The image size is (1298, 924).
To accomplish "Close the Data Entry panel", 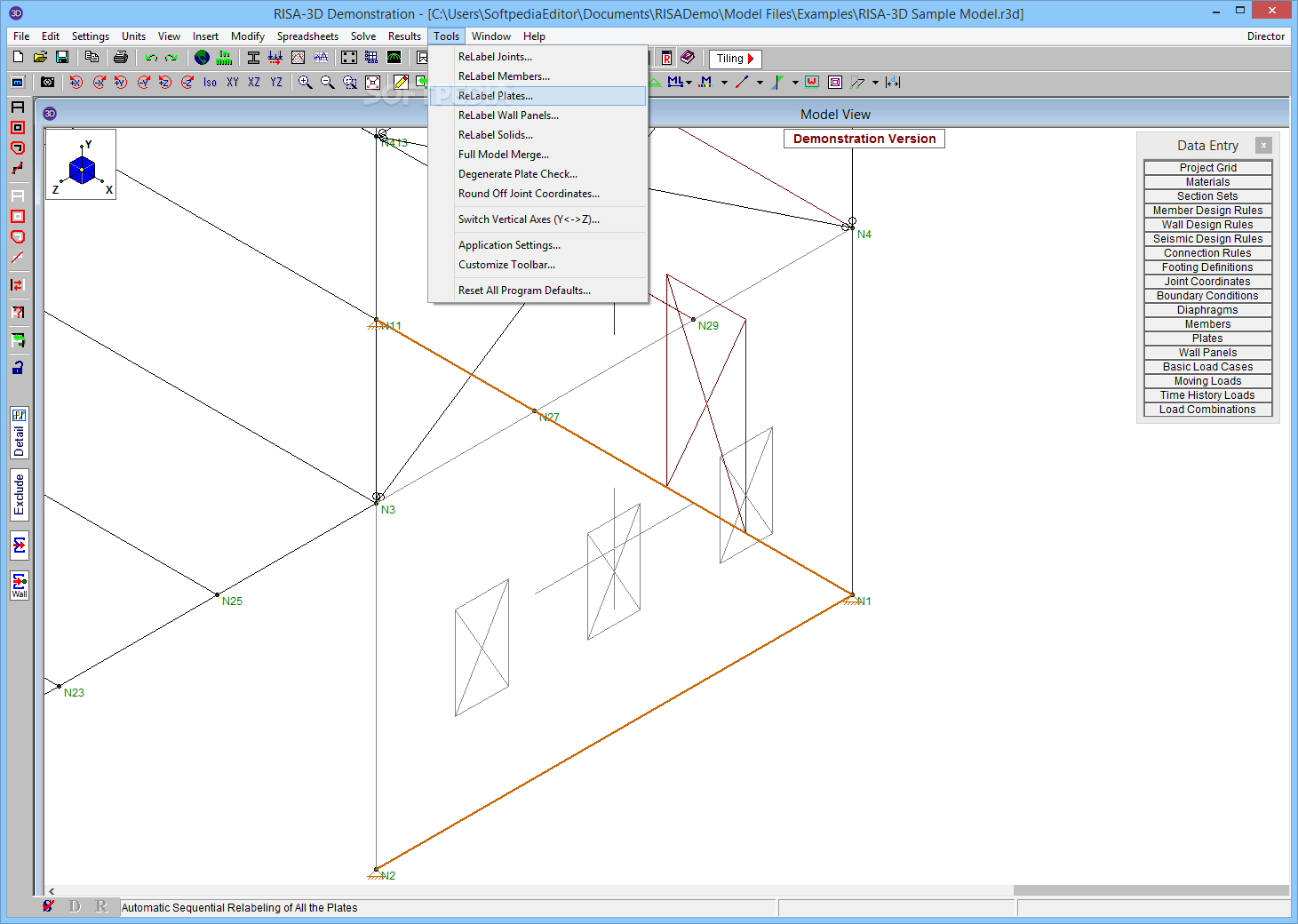I will coord(1263,145).
